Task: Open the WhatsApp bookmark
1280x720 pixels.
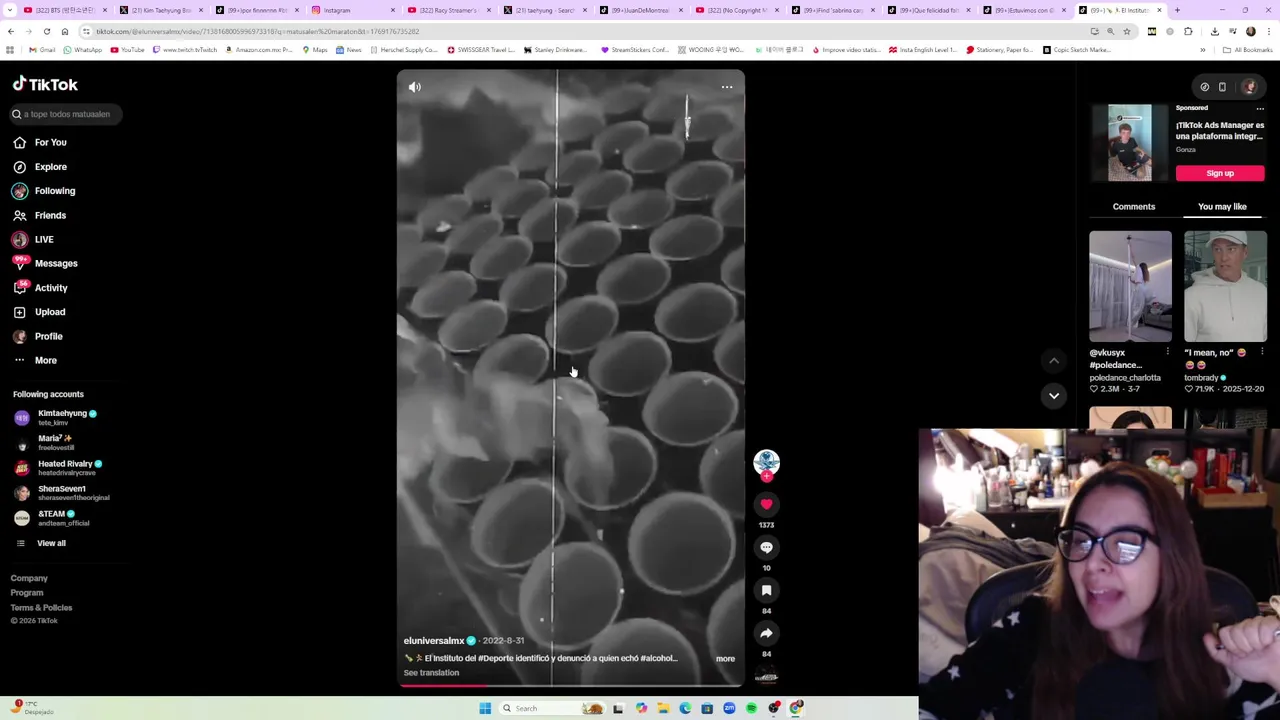Action: click(x=83, y=50)
